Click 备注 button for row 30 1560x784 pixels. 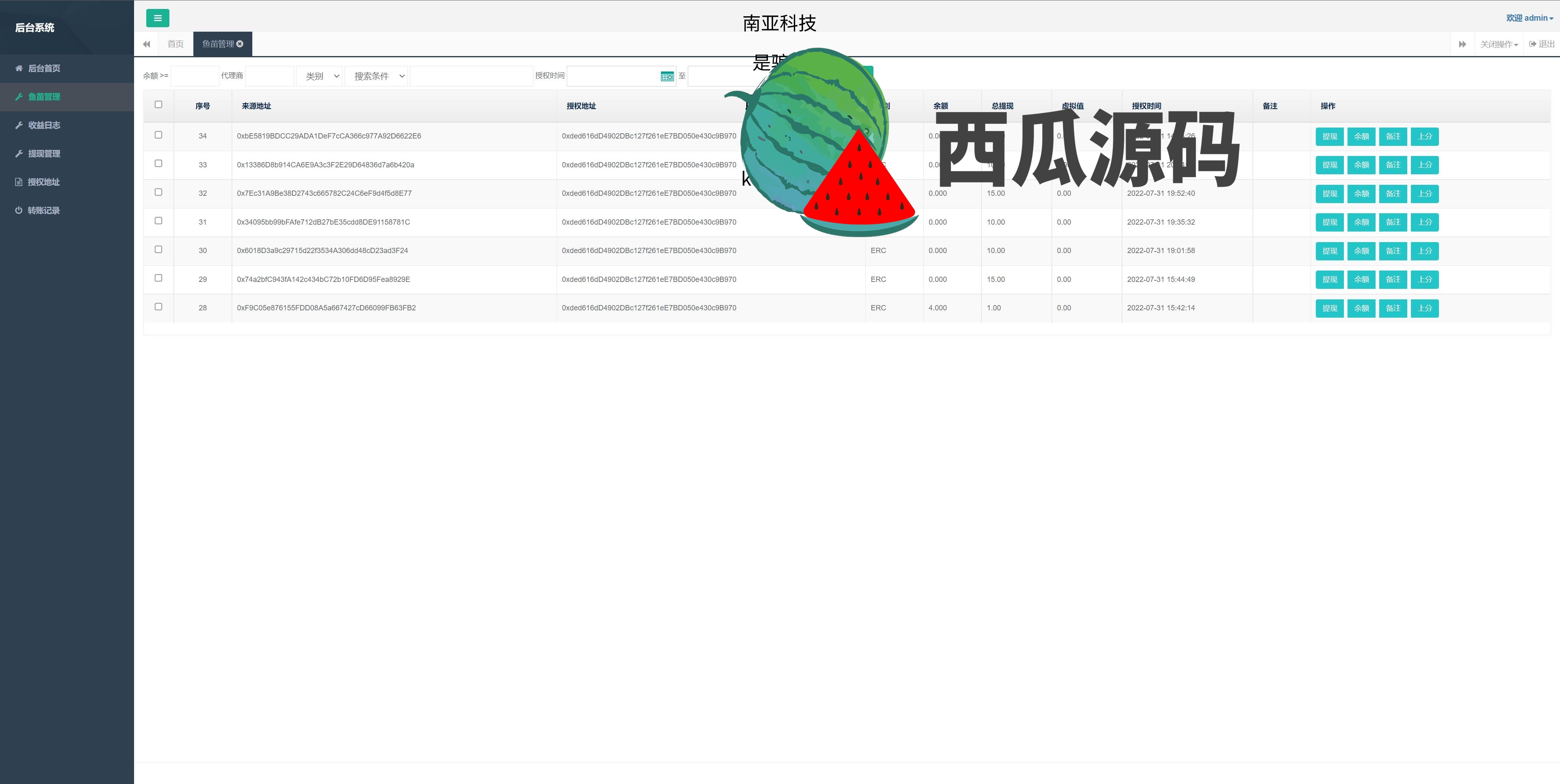tap(1393, 251)
